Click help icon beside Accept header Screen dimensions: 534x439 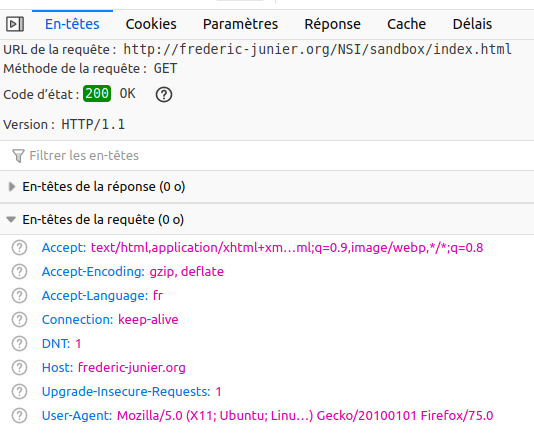(x=19, y=248)
